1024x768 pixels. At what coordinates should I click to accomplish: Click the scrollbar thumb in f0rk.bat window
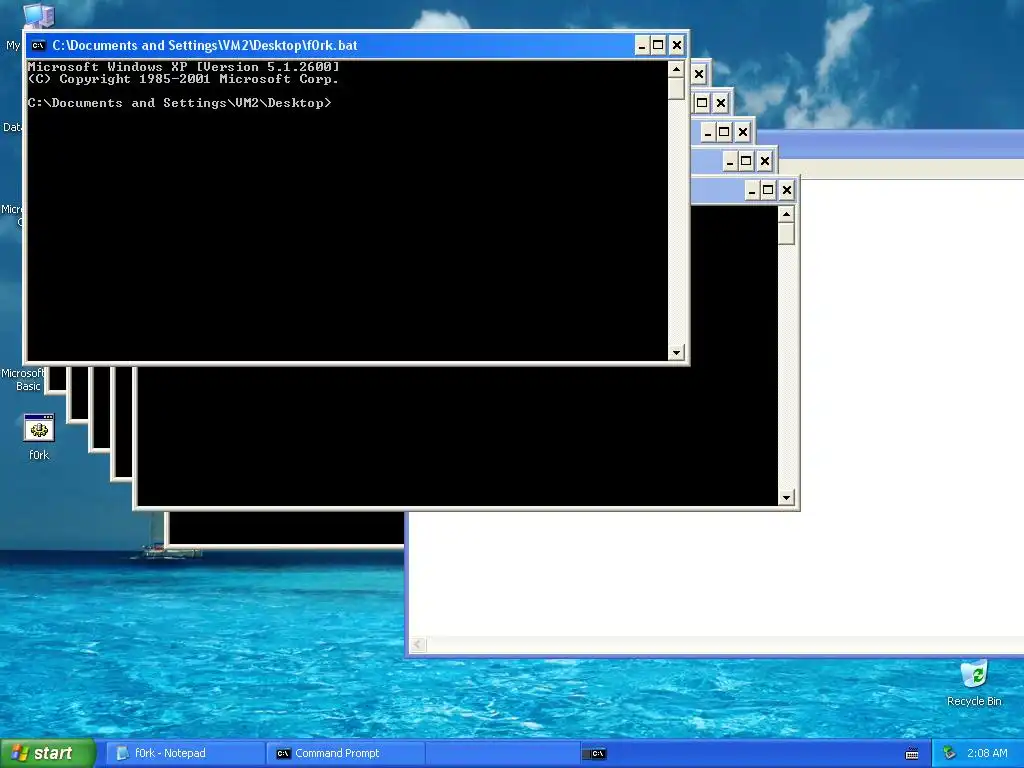(x=676, y=88)
